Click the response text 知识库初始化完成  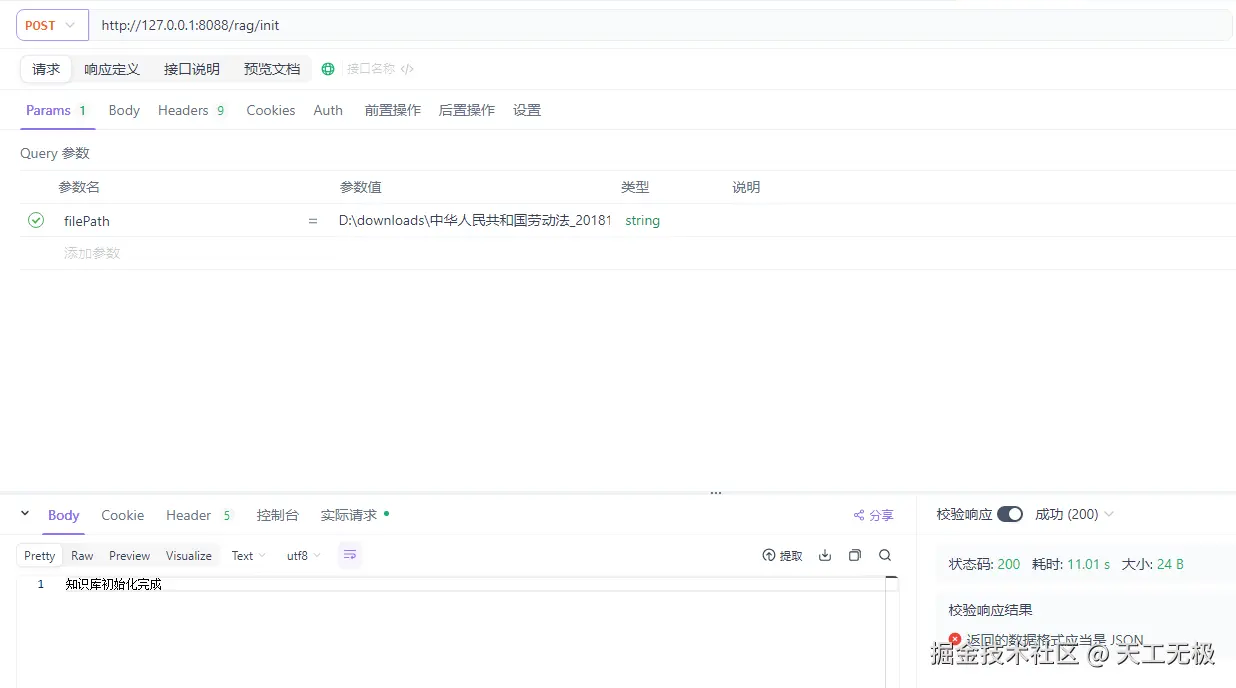(113, 584)
